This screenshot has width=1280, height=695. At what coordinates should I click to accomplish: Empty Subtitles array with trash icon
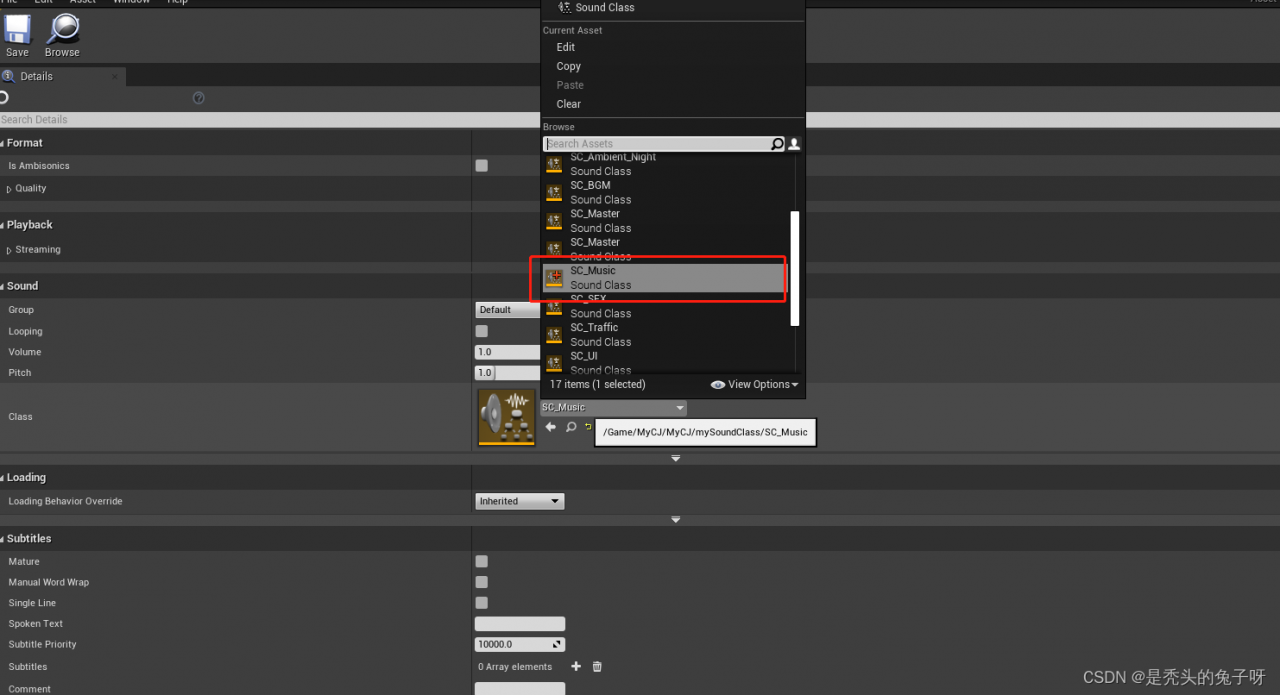[597, 666]
